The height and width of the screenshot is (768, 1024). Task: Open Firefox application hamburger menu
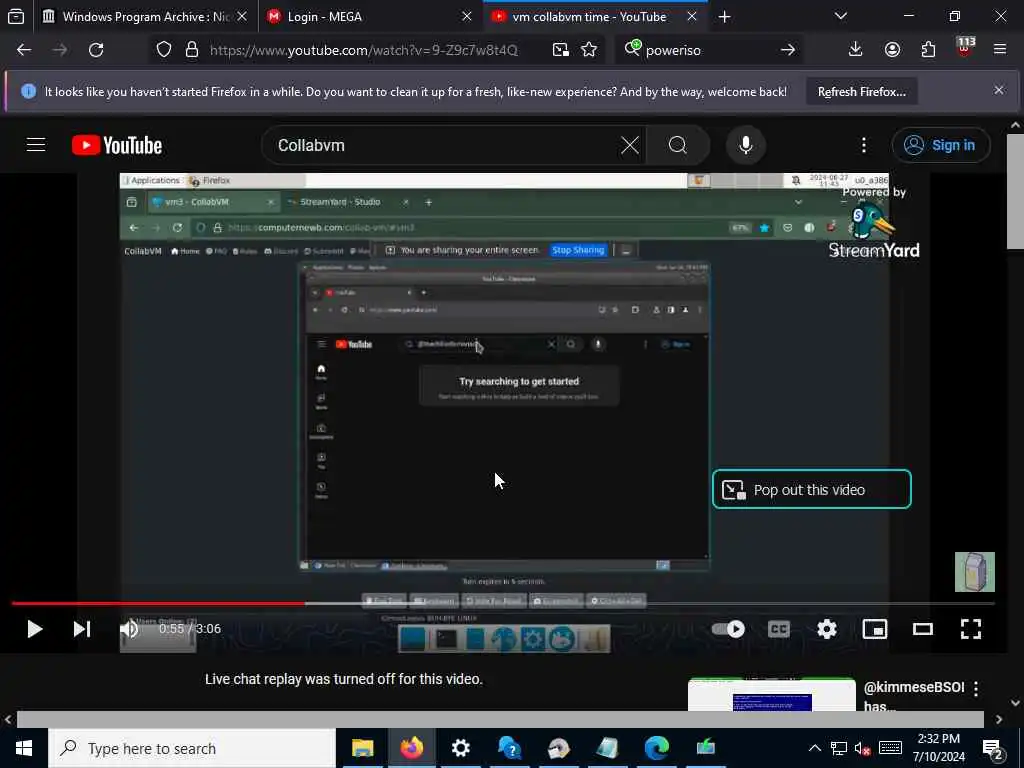click(x=1000, y=50)
